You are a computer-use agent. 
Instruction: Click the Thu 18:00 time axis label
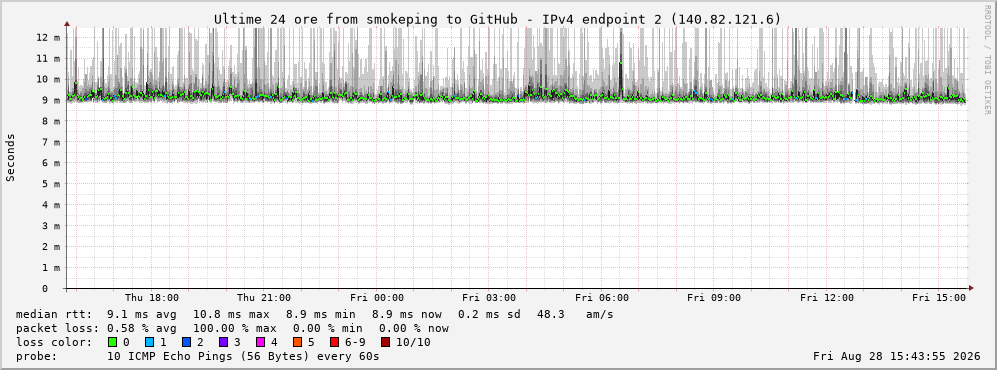click(151, 298)
